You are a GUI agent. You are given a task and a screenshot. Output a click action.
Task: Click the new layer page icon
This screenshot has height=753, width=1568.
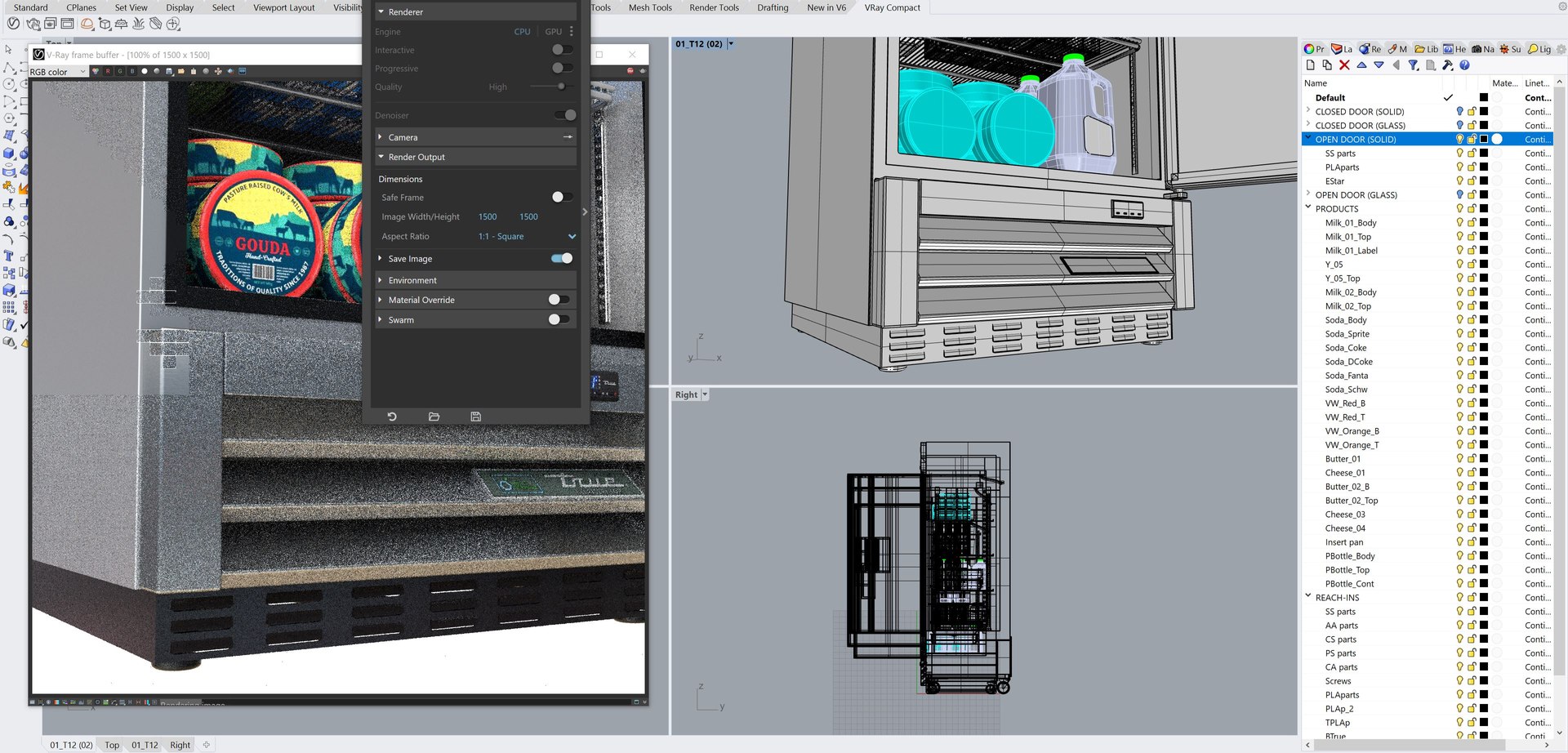tap(1310, 65)
